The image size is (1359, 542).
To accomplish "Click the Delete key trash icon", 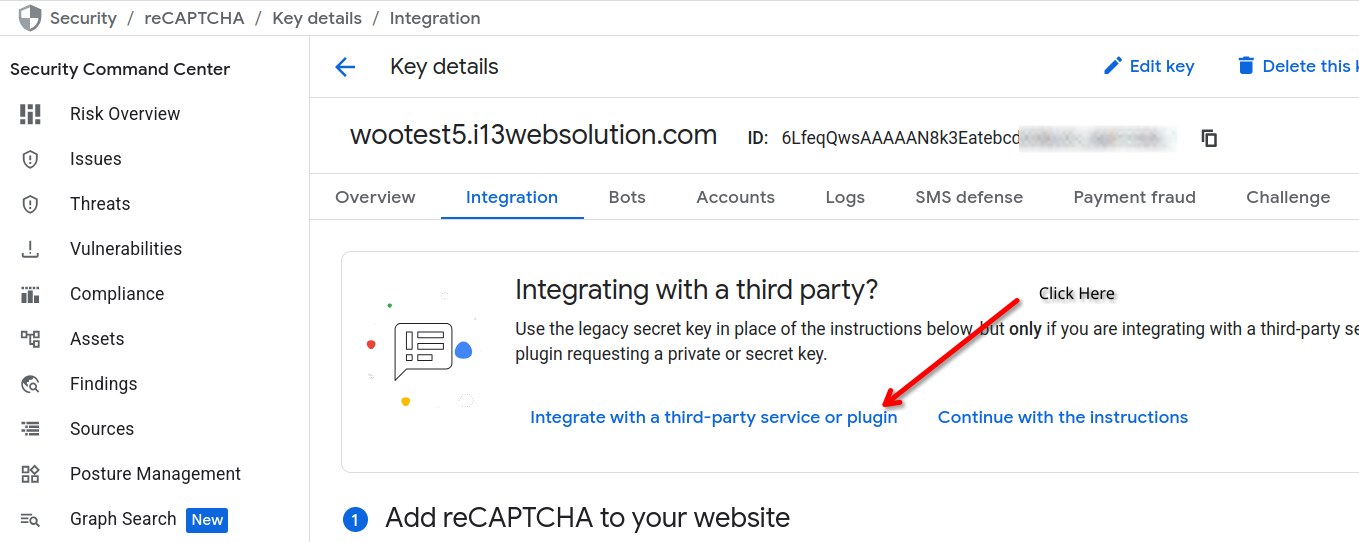I will click(x=1245, y=66).
